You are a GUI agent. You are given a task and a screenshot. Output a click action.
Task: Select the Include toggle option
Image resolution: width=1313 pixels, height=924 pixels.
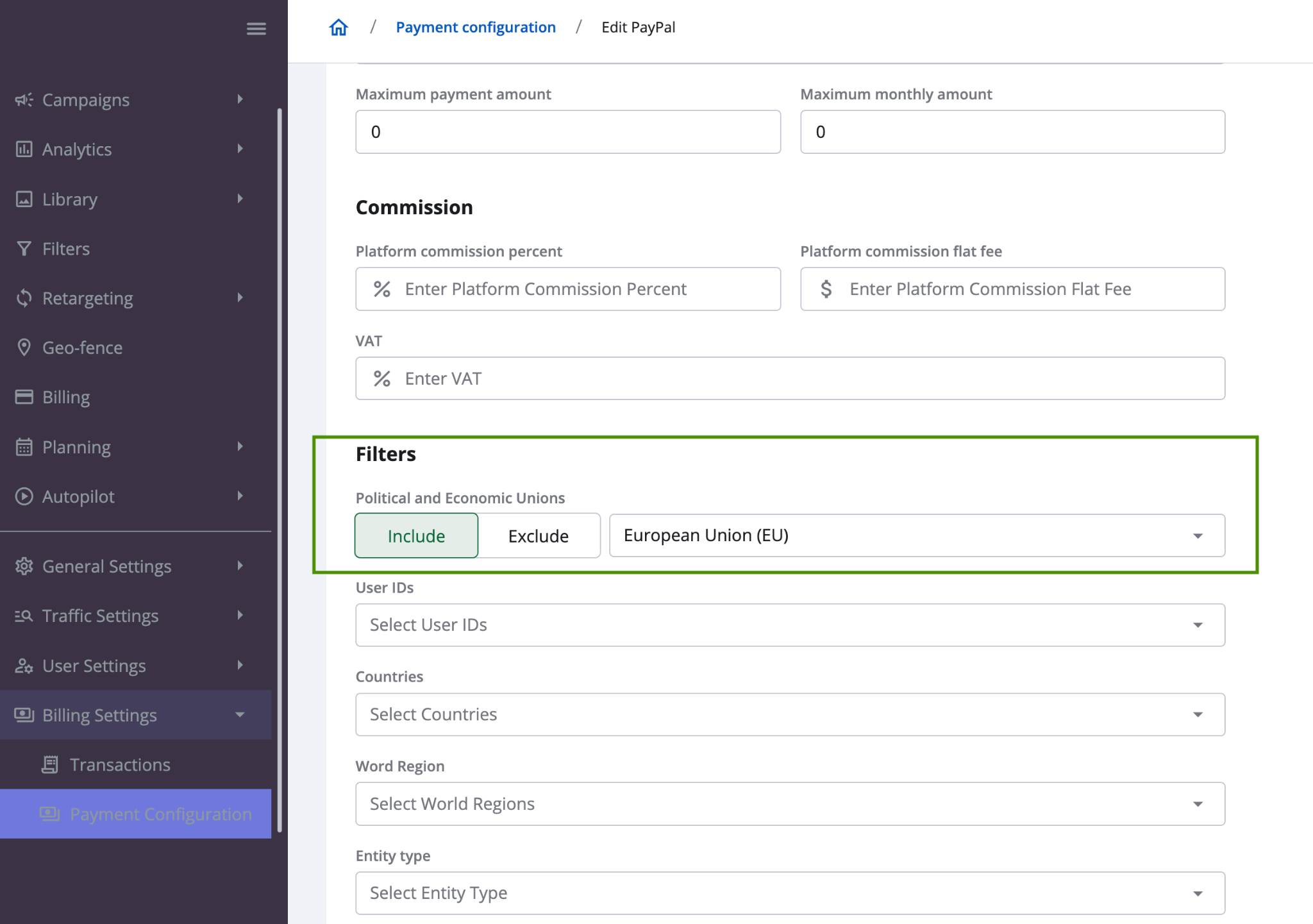416,535
